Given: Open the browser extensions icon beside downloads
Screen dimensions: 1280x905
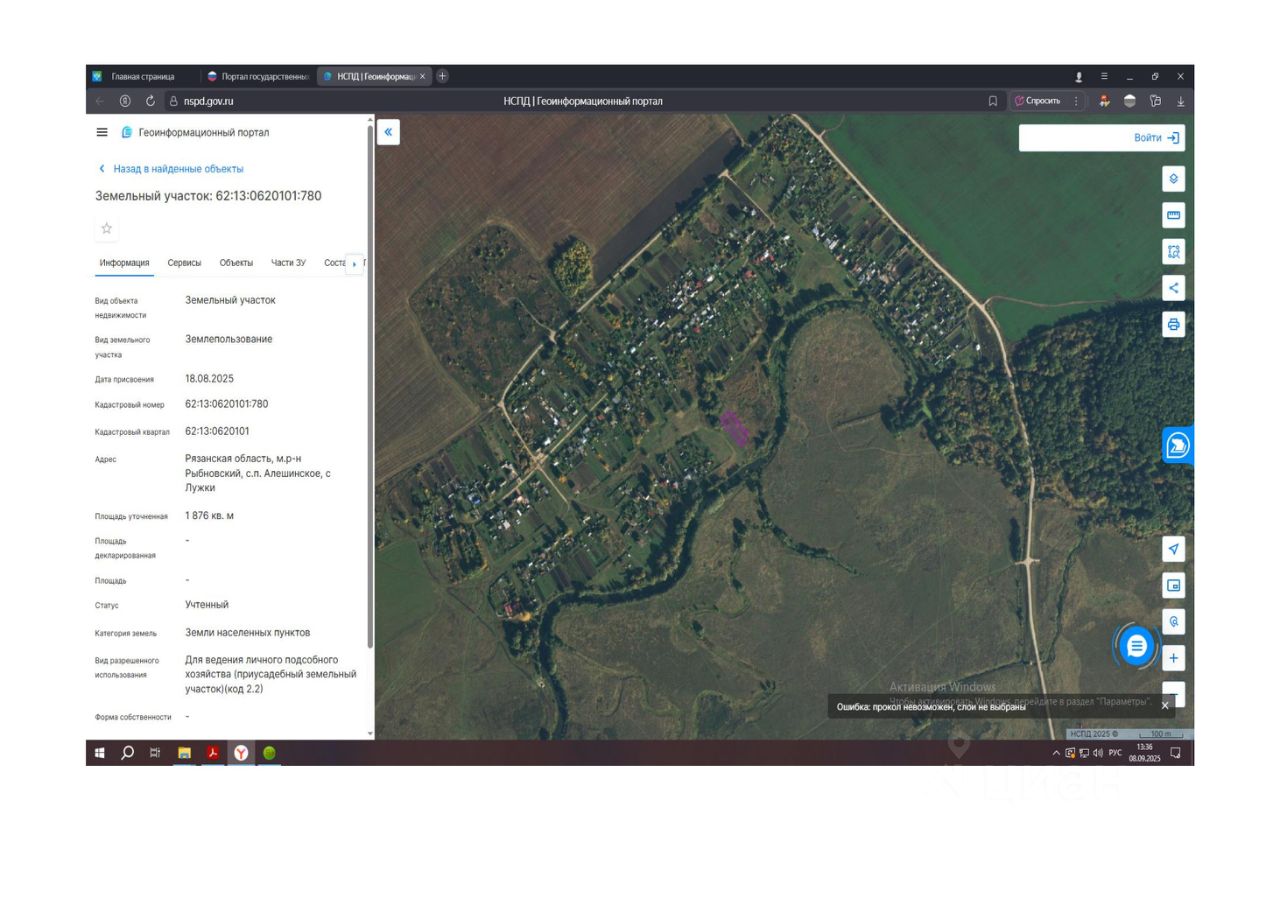Looking at the screenshot, I should point(1155,101).
